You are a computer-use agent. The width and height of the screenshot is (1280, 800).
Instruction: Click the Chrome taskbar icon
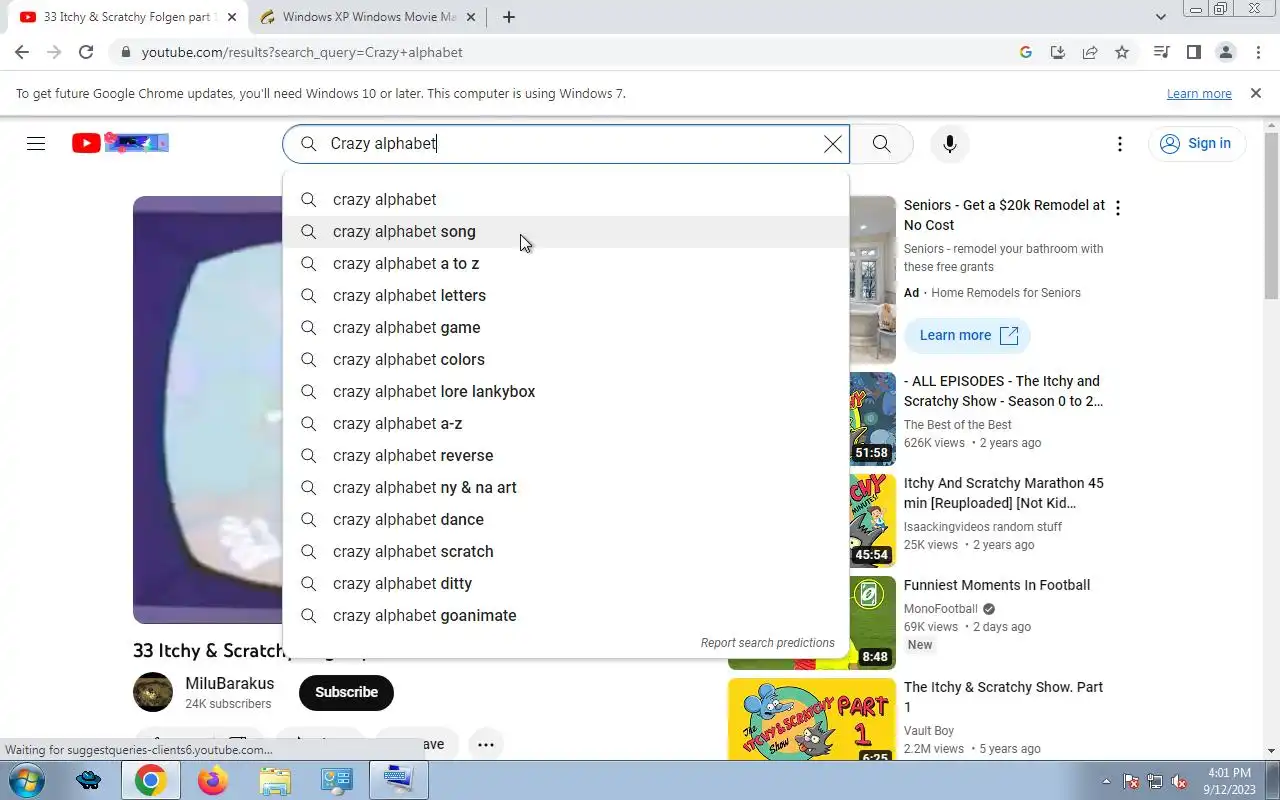[x=150, y=780]
